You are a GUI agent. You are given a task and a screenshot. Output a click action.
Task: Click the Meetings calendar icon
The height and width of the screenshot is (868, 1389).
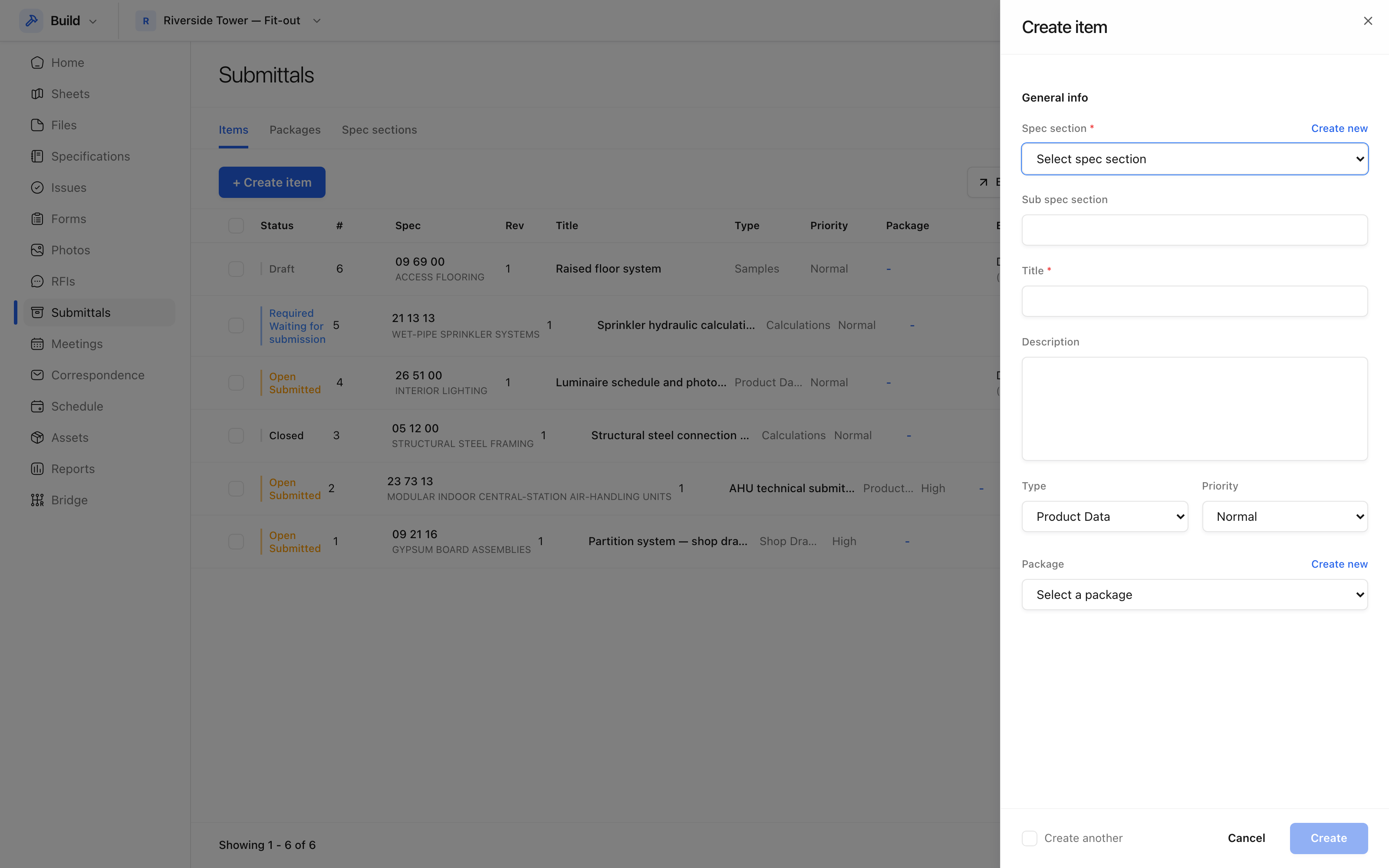[37, 344]
